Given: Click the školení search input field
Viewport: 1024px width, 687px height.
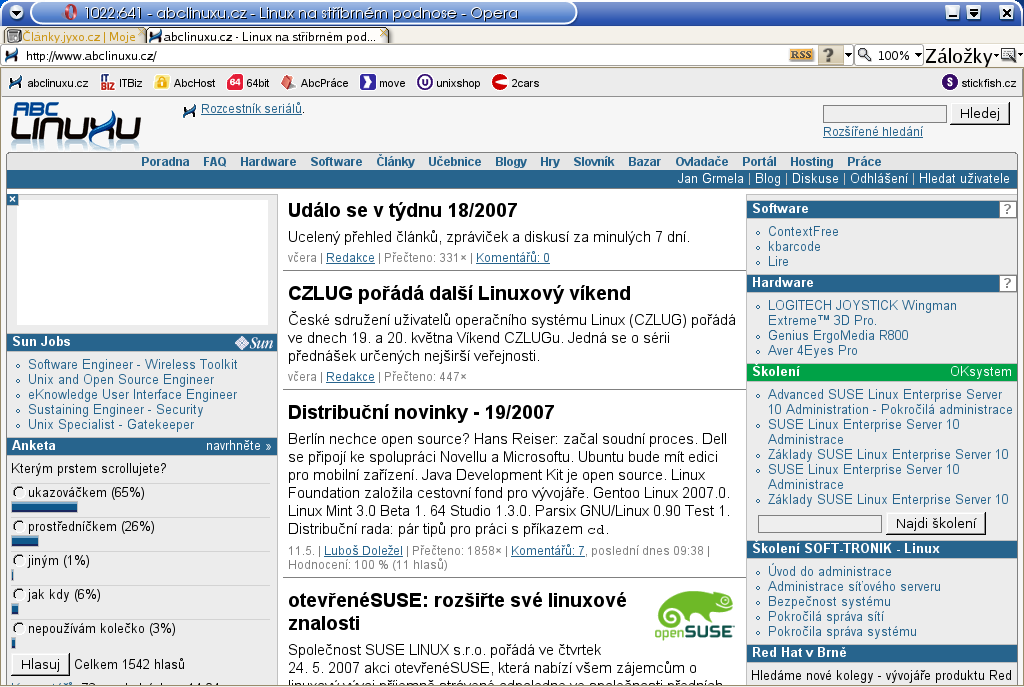Looking at the screenshot, I should click(820, 524).
